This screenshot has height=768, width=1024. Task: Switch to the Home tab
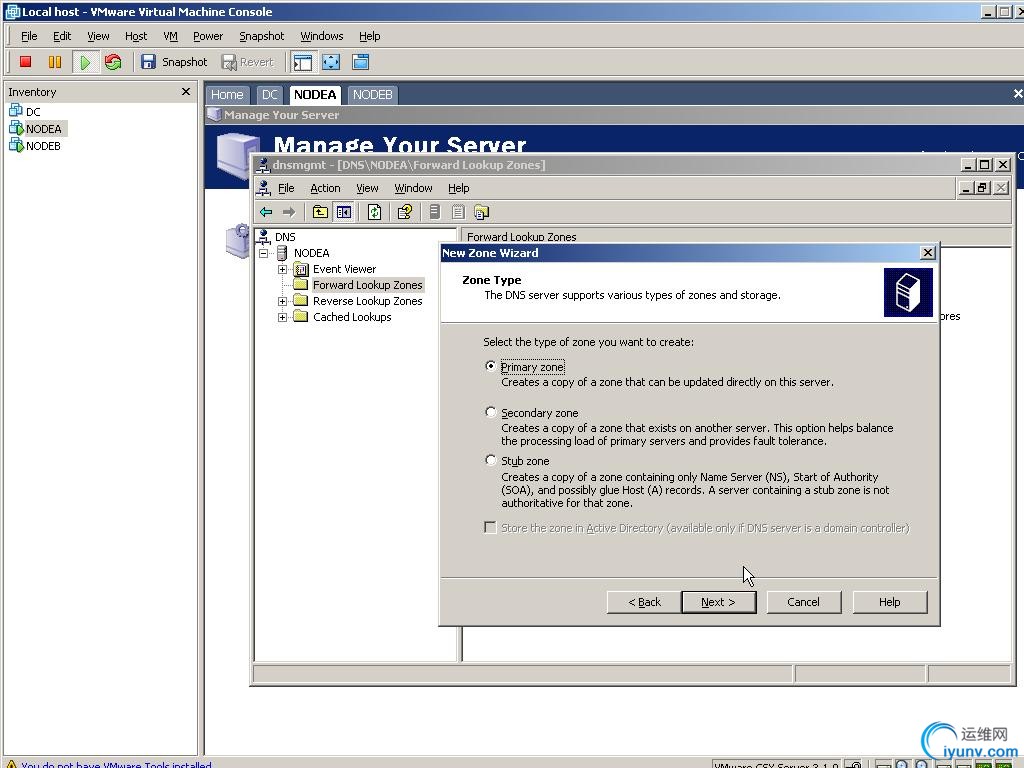(x=227, y=95)
